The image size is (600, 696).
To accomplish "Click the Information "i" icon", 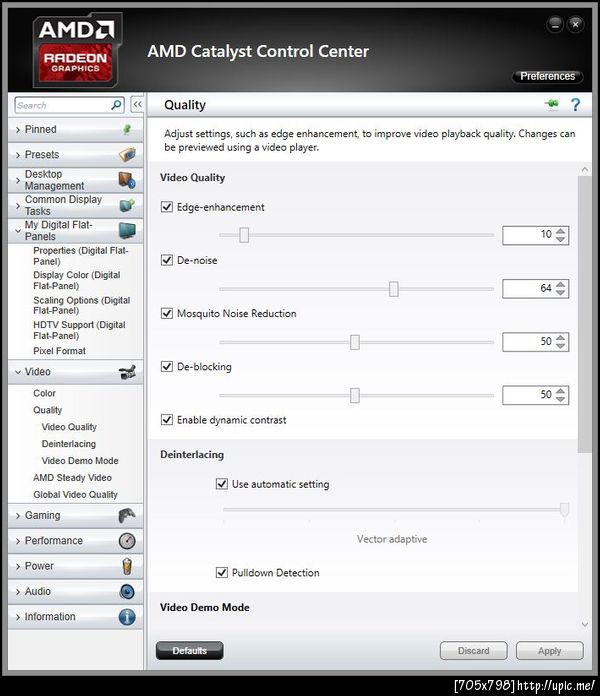I will tap(127, 617).
